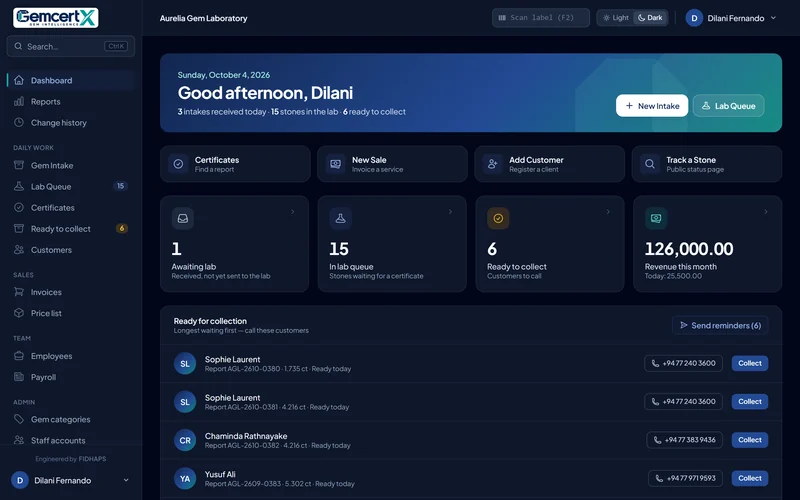
Task: Call Sophie Laurent for report AGL-2610-0380
Action: (683, 363)
